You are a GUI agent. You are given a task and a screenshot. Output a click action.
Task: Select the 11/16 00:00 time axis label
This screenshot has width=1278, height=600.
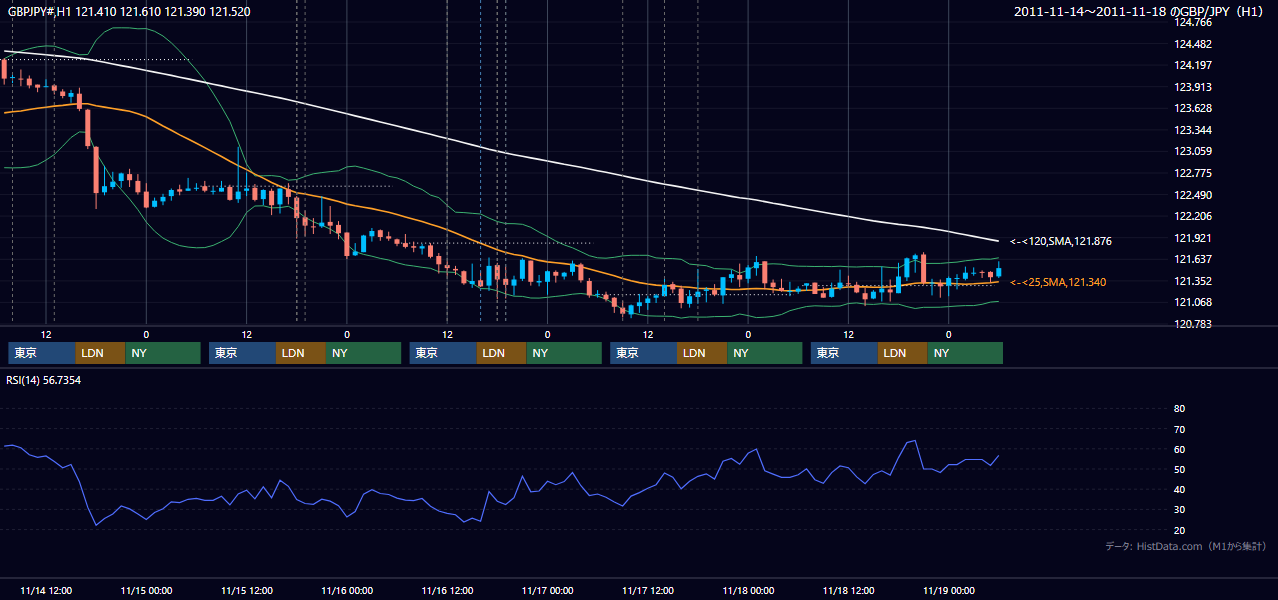pyautogui.click(x=347, y=590)
